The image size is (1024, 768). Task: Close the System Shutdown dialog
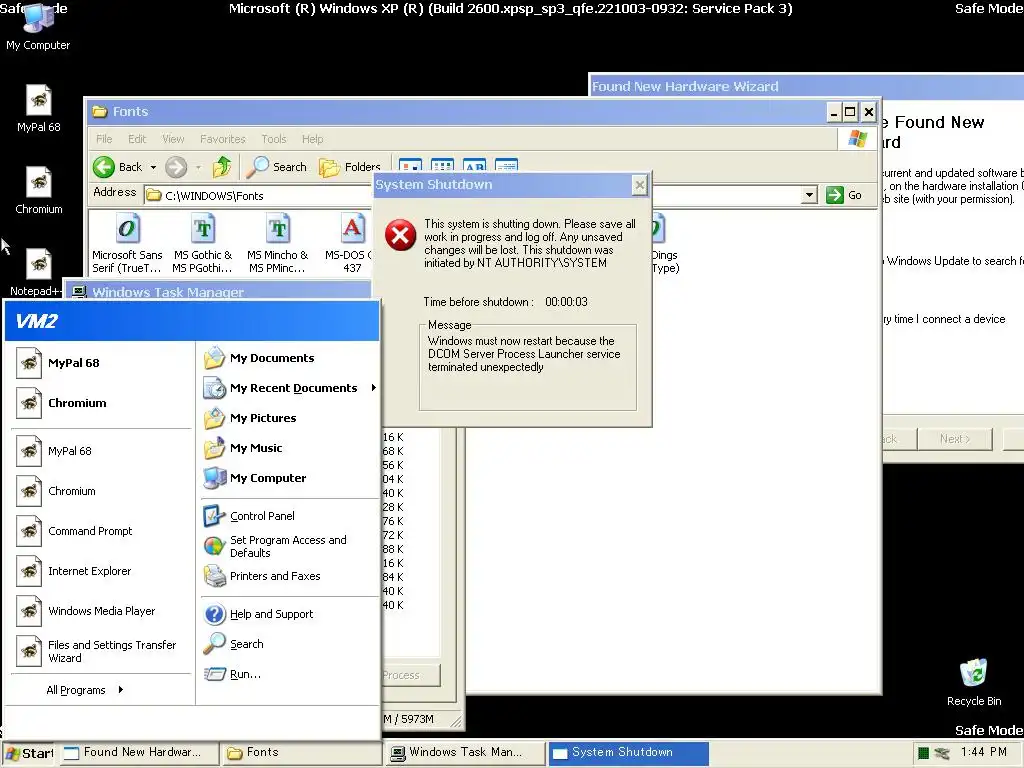click(639, 185)
